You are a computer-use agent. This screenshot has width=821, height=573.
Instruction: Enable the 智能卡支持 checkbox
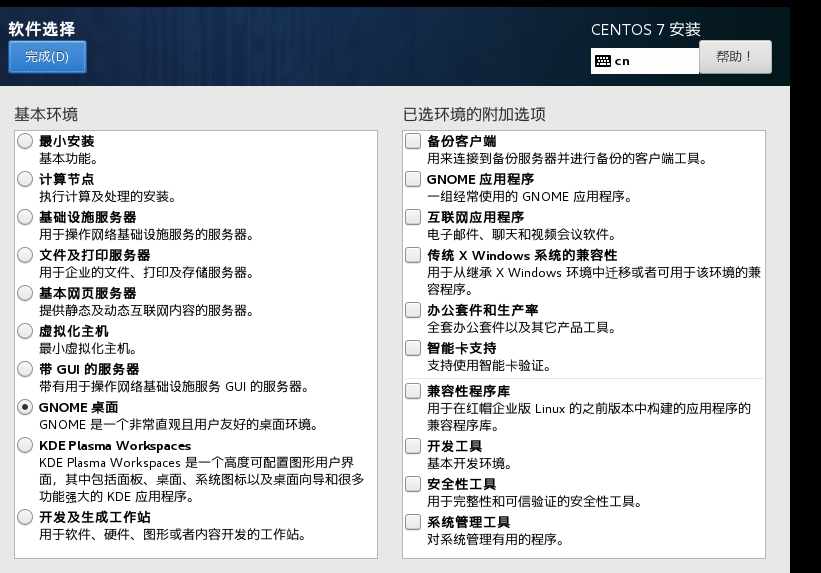coord(413,348)
